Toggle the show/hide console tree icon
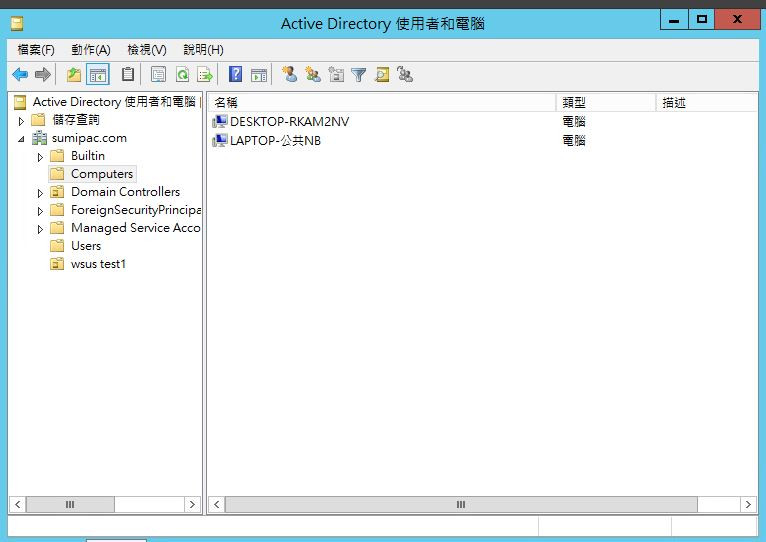 (98, 75)
